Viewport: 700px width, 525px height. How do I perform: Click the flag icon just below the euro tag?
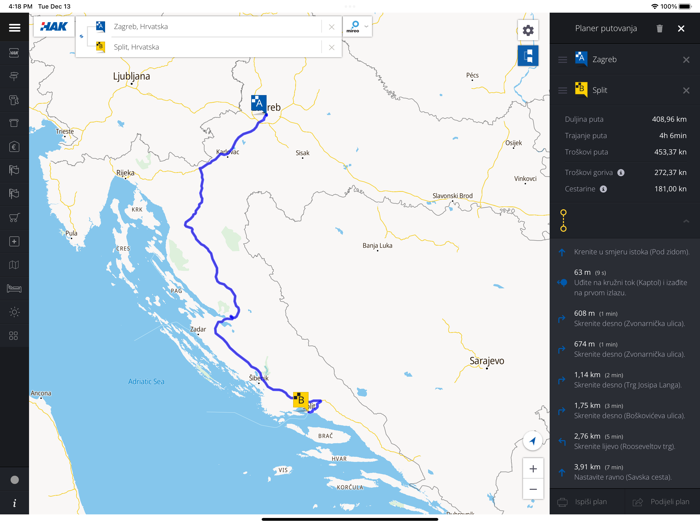point(14,170)
